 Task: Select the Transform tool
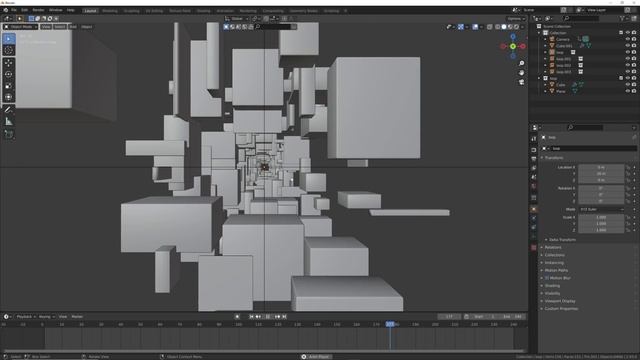click(x=9, y=97)
